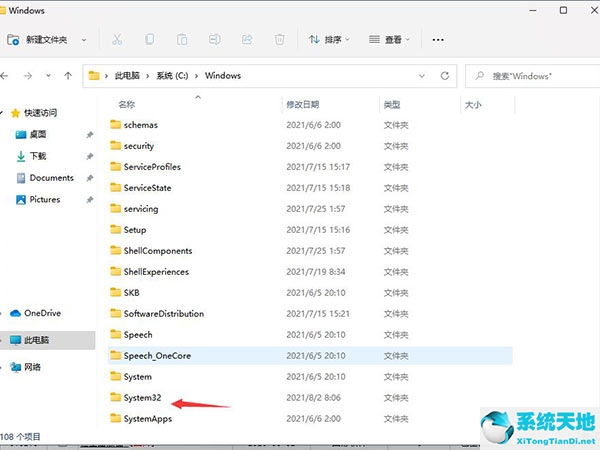Click the Refresh icon by address bar

(445, 76)
